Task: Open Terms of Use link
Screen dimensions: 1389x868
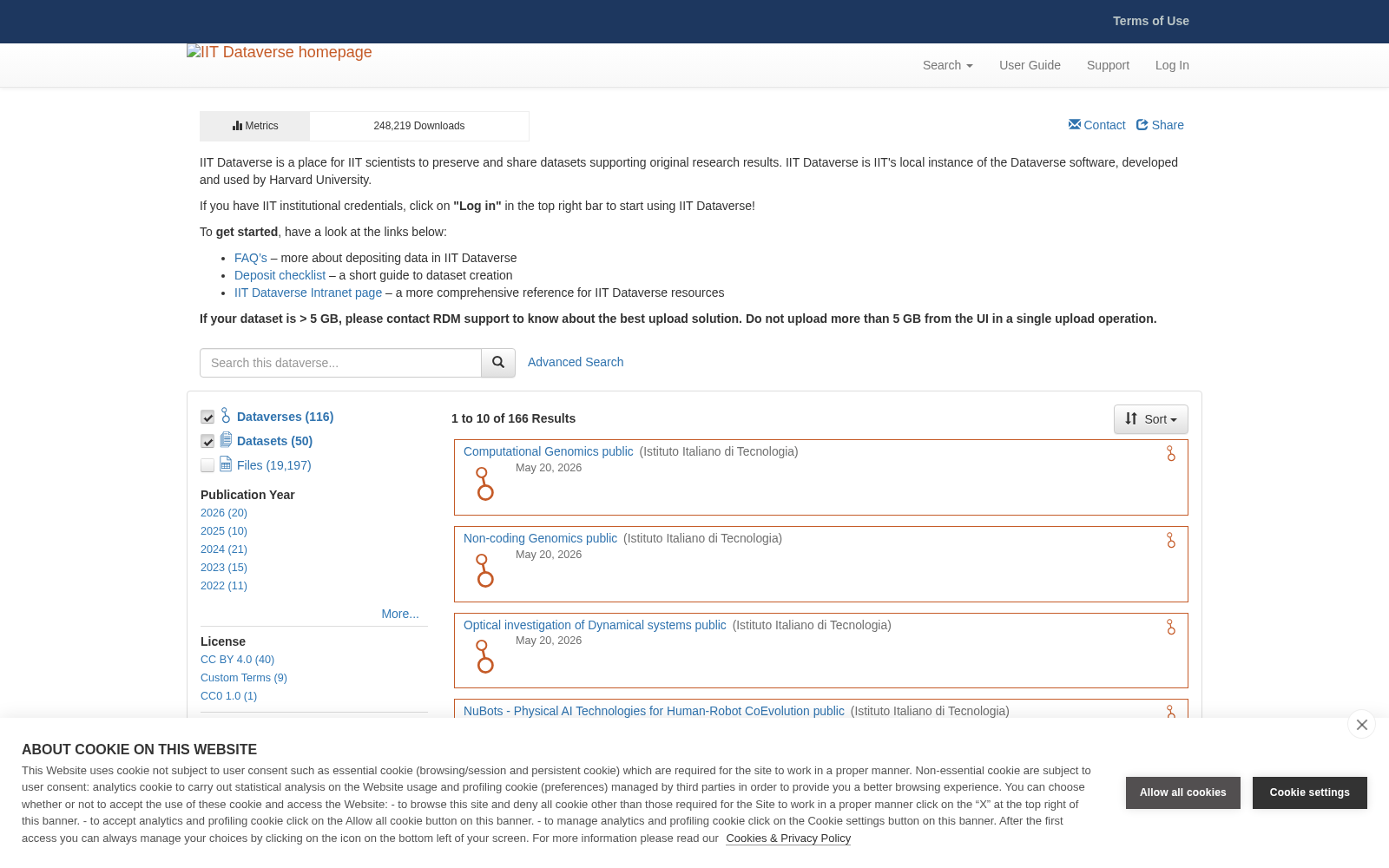Action: coord(1151,21)
